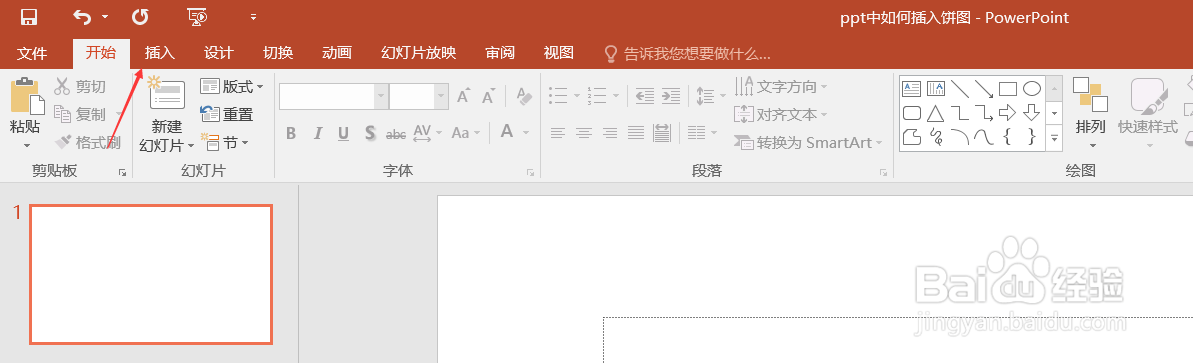Click the decrease list level icon
The height and width of the screenshot is (363, 1193).
pos(645,96)
